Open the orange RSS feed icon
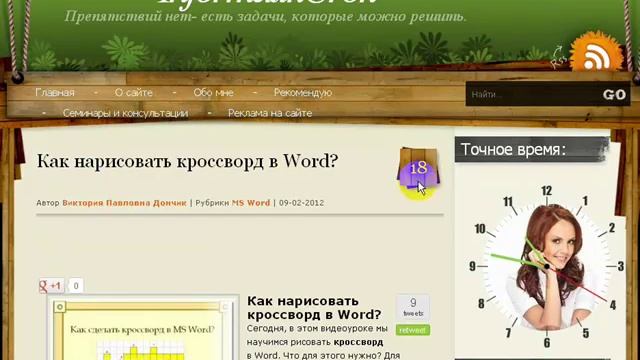640x360 pixels. click(596, 52)
